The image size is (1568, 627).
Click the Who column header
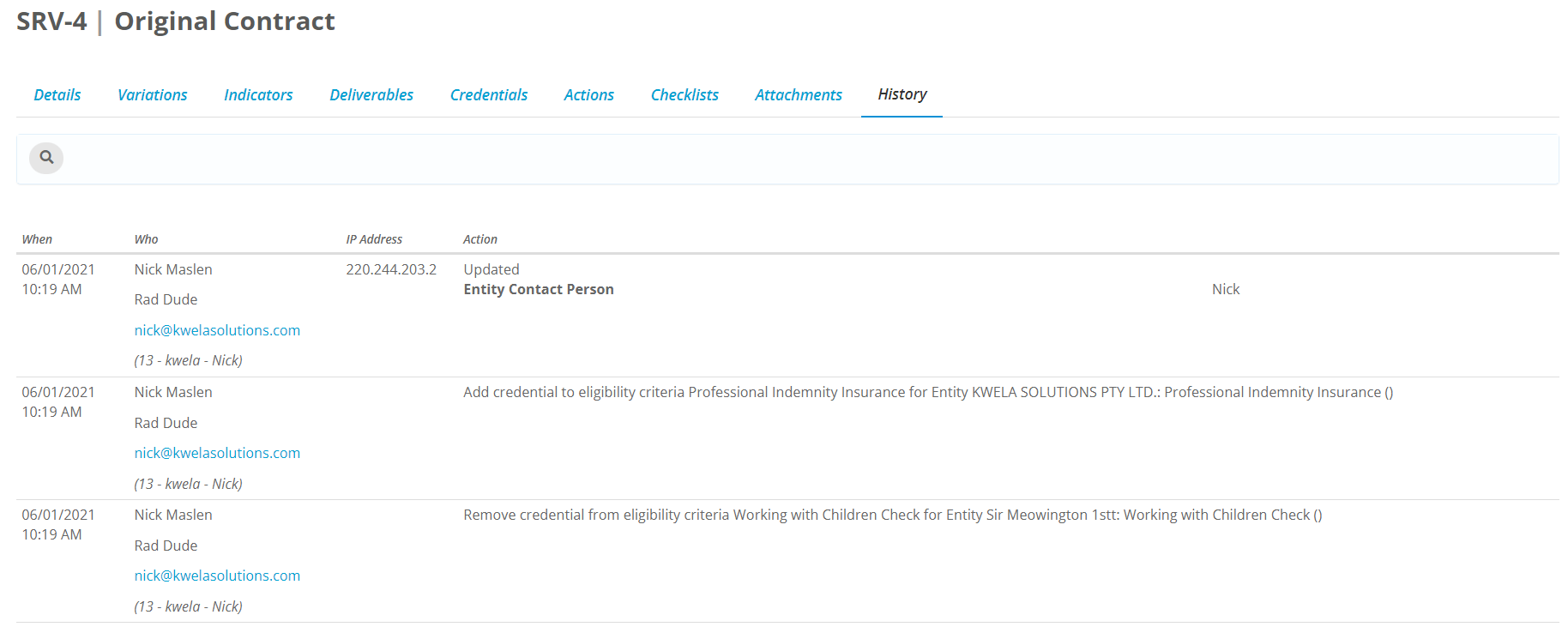[146, 239]
